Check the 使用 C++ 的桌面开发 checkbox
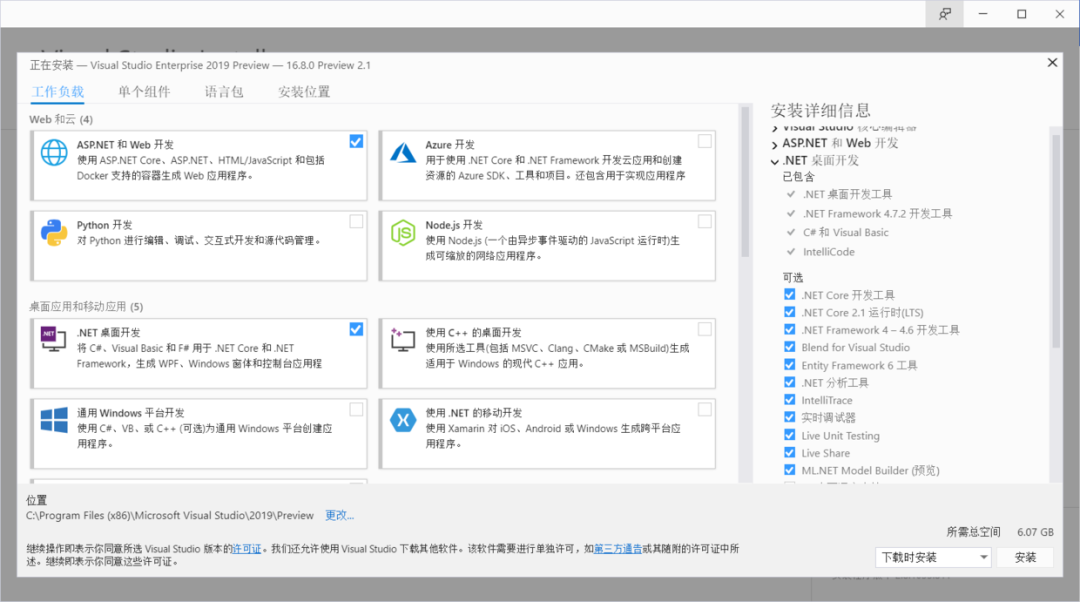The width and height of the screenshot is (1080, 602). tap(705, 329)
